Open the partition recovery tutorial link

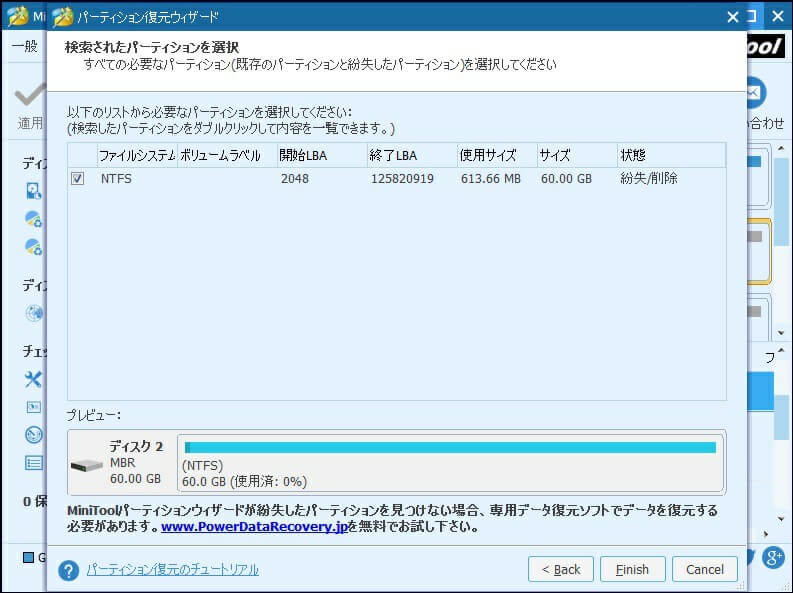[x=172, y=570]
